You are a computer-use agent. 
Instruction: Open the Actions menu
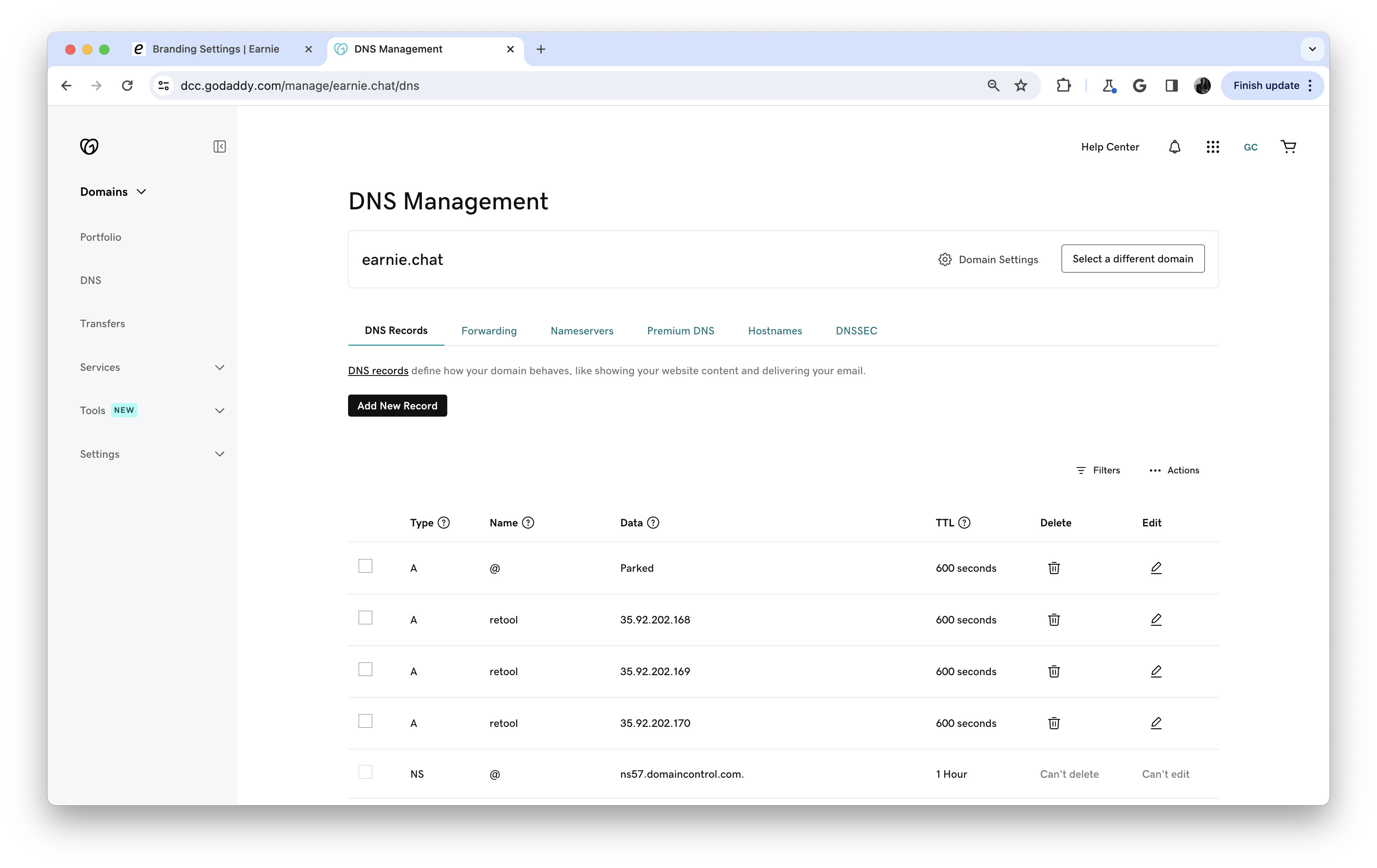point(1174,470)
